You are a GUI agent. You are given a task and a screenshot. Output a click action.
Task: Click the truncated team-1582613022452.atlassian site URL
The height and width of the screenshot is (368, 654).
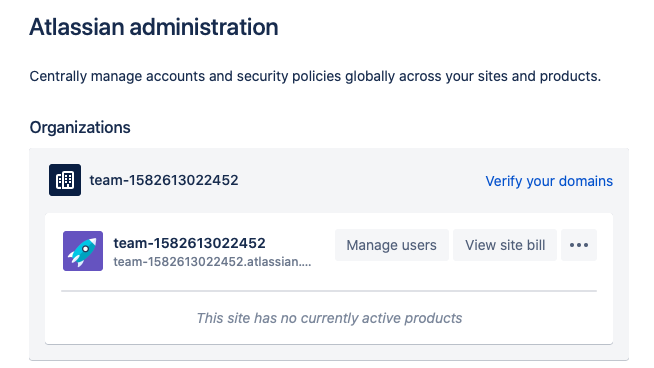(x=212, y=262)
